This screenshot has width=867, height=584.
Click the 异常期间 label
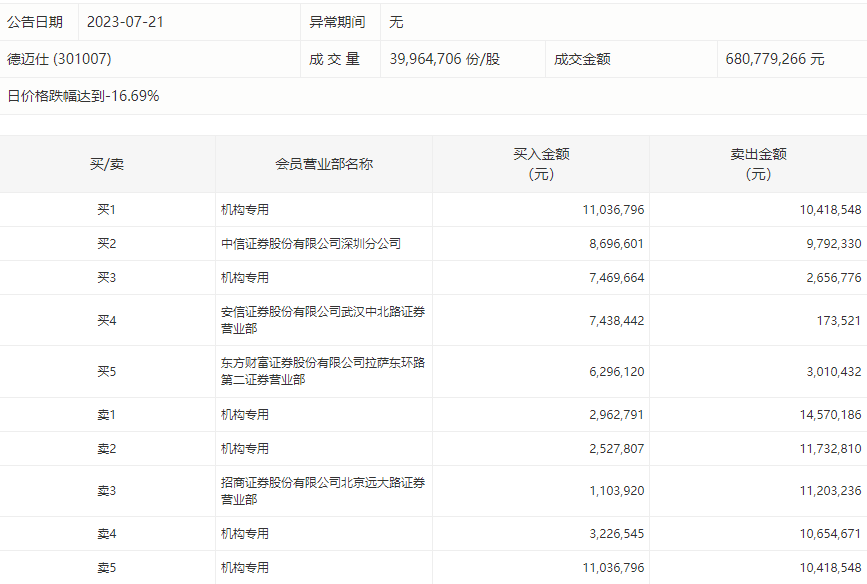[337, 22]
